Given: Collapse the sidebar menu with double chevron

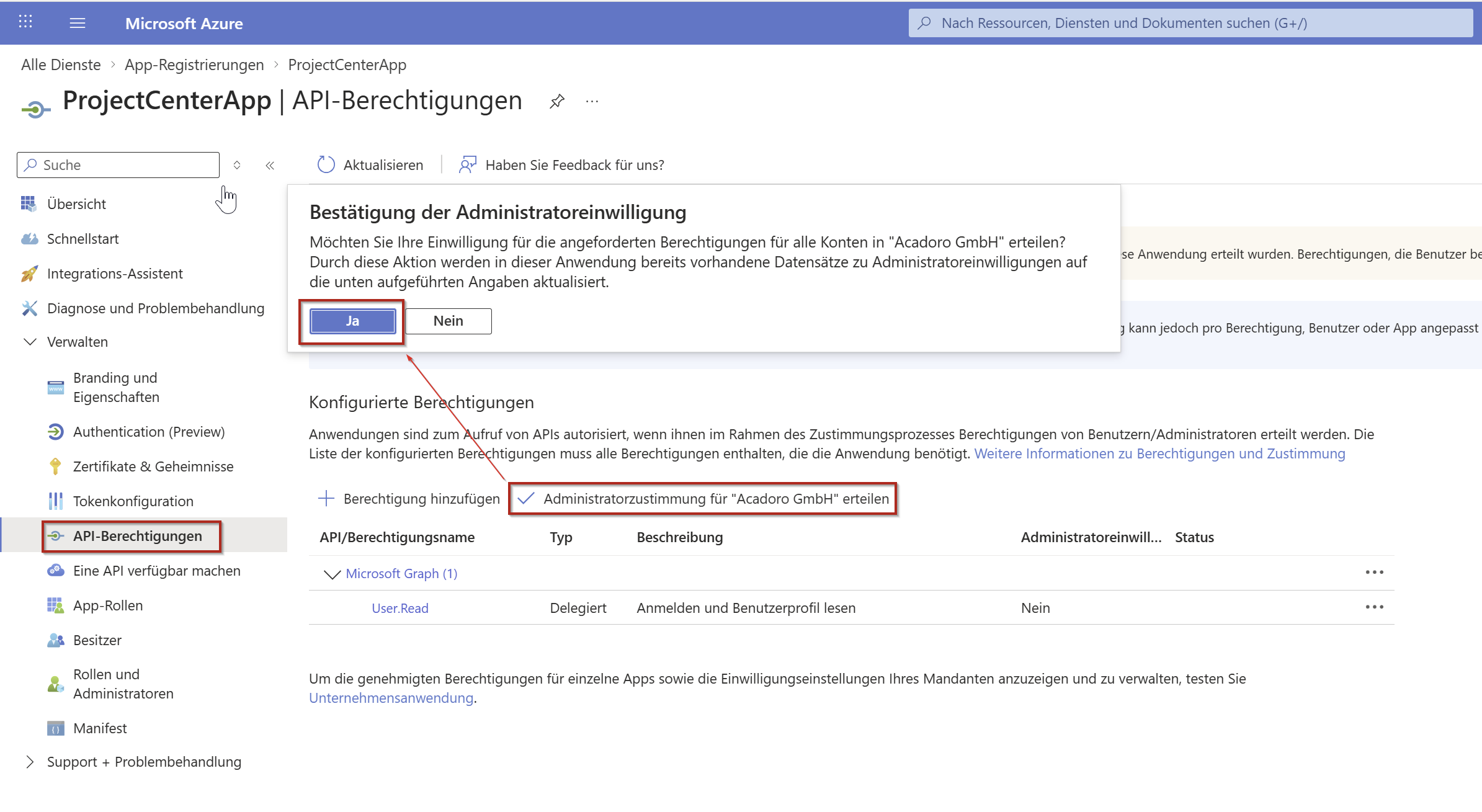Looking at the screenshot, I should 270,165.
